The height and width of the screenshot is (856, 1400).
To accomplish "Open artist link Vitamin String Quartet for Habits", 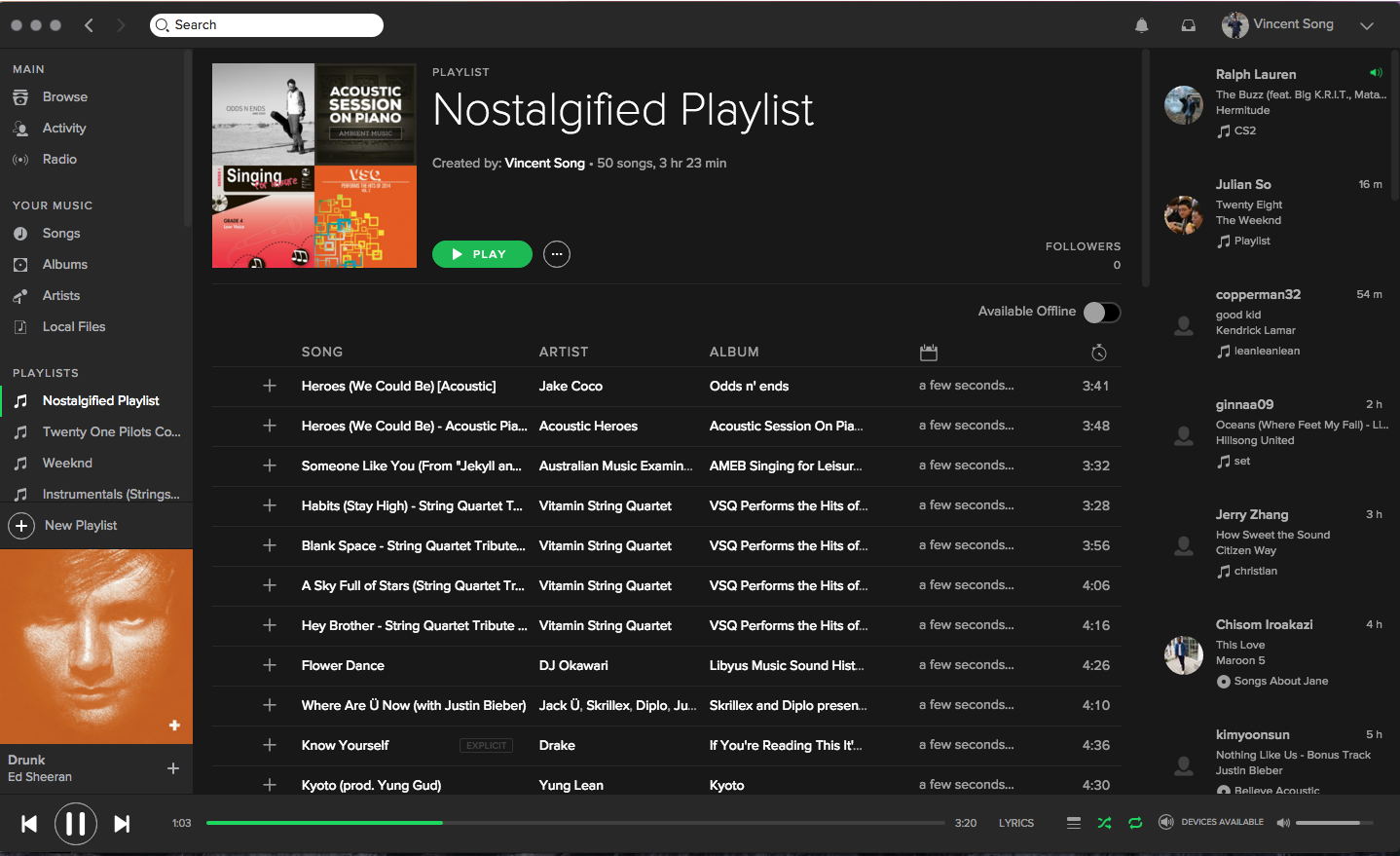I will [x=606, y=506].
